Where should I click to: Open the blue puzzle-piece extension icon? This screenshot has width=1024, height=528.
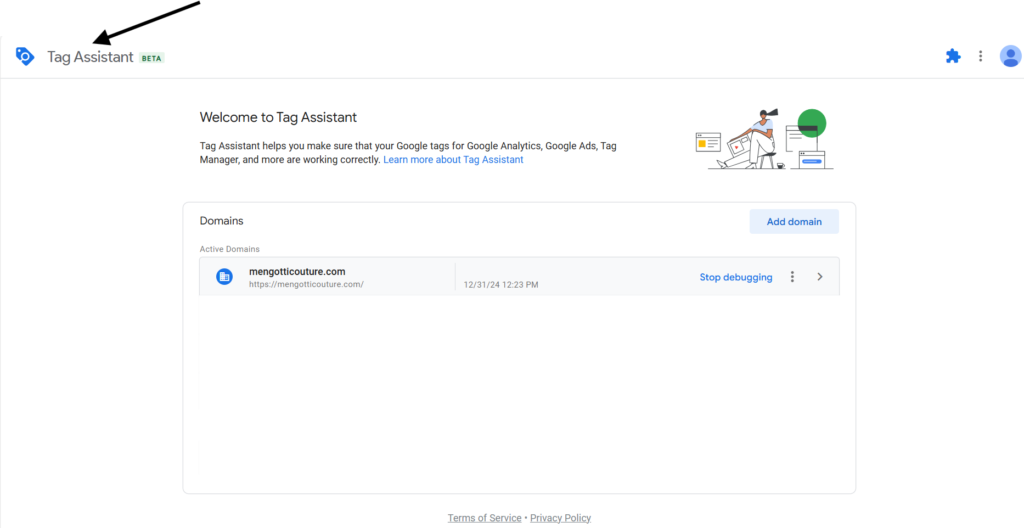click(953, 56)
